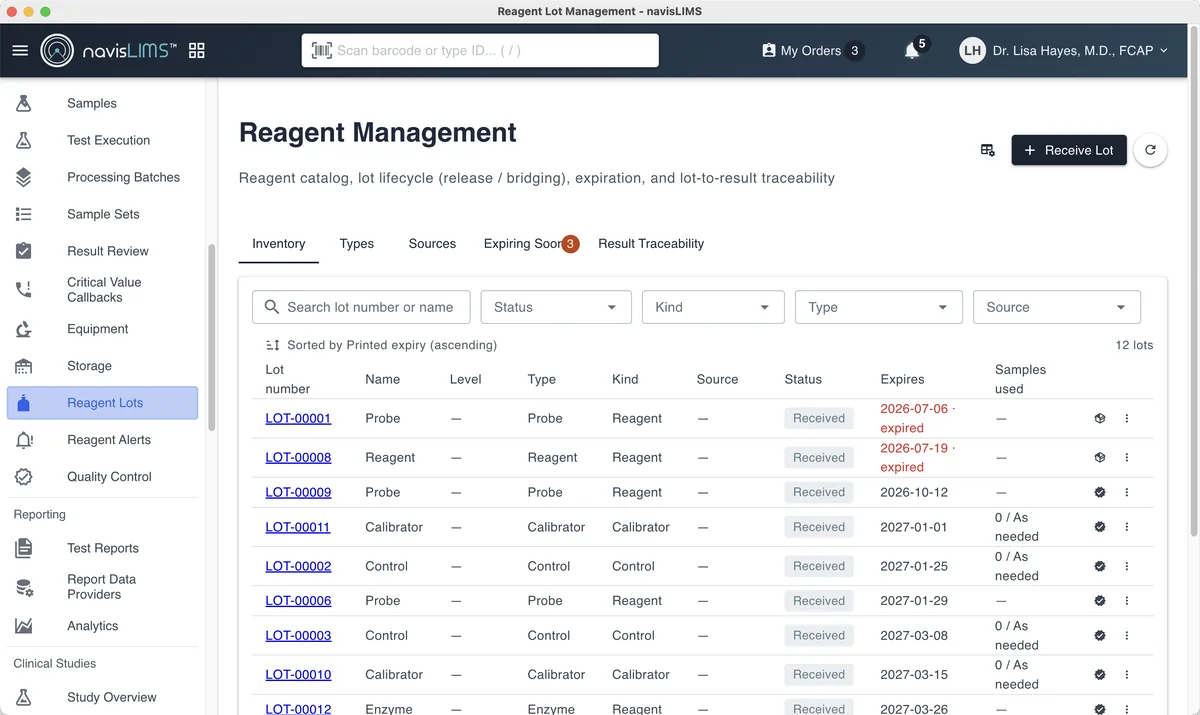Click the Analytics chart icon
Viewport: 1200px width, 715px height.
[24, 626]
